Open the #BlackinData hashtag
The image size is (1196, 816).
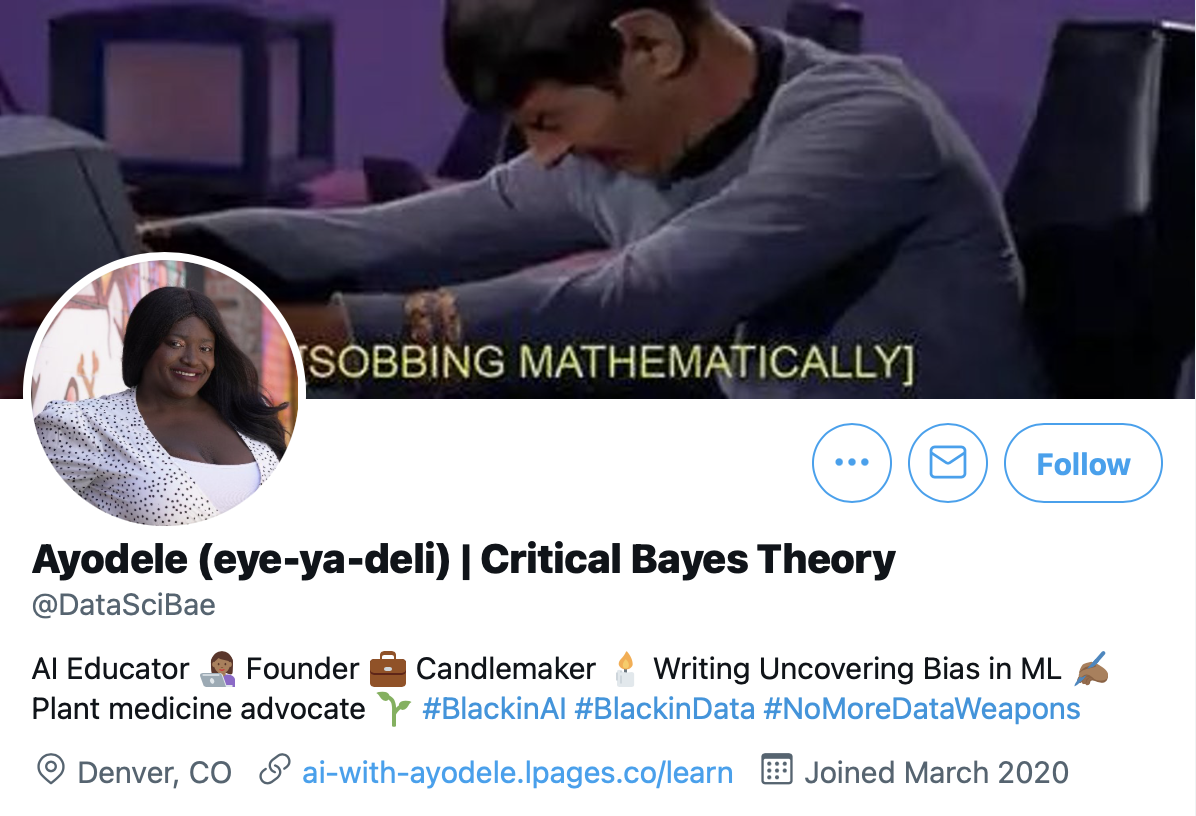[x=664, y=709]
